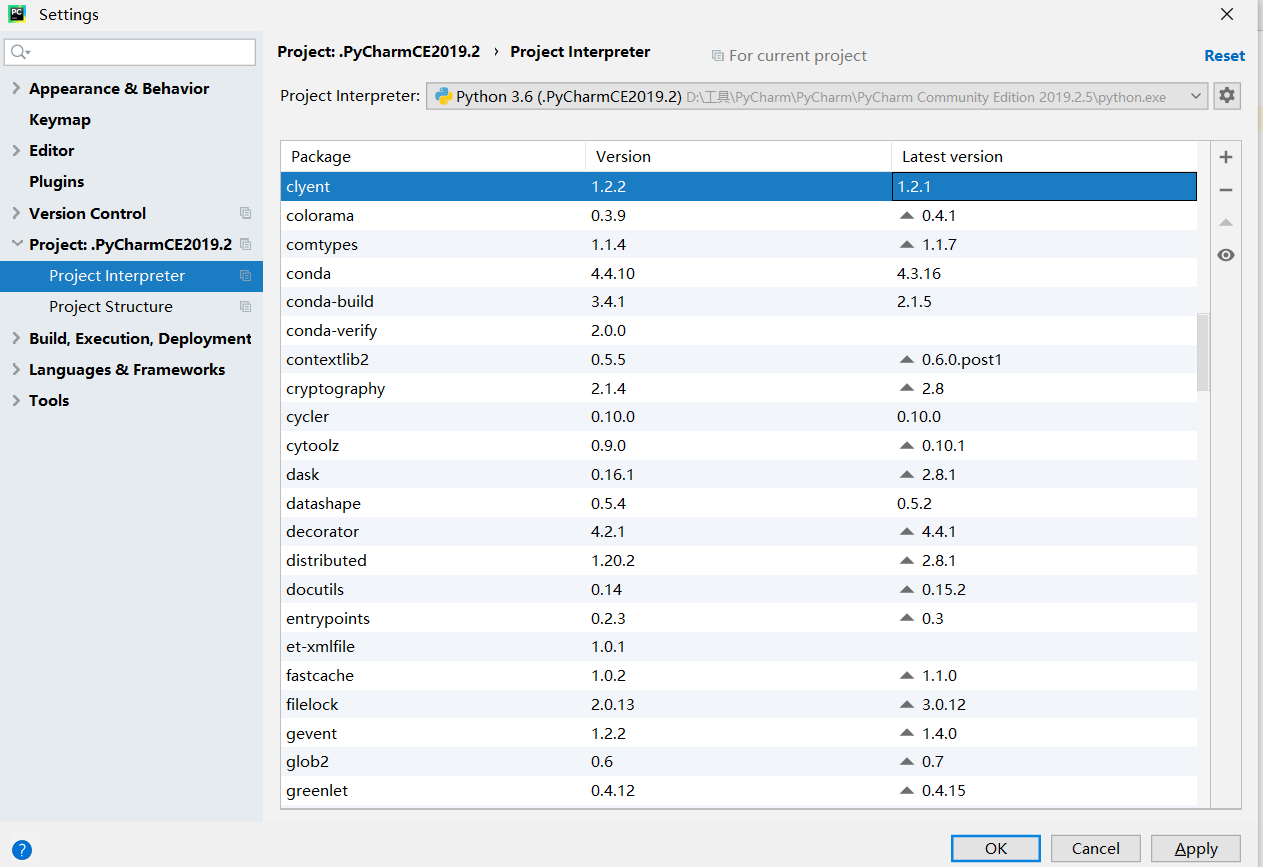Toggle show early releases eye icon

point(1226,255)
